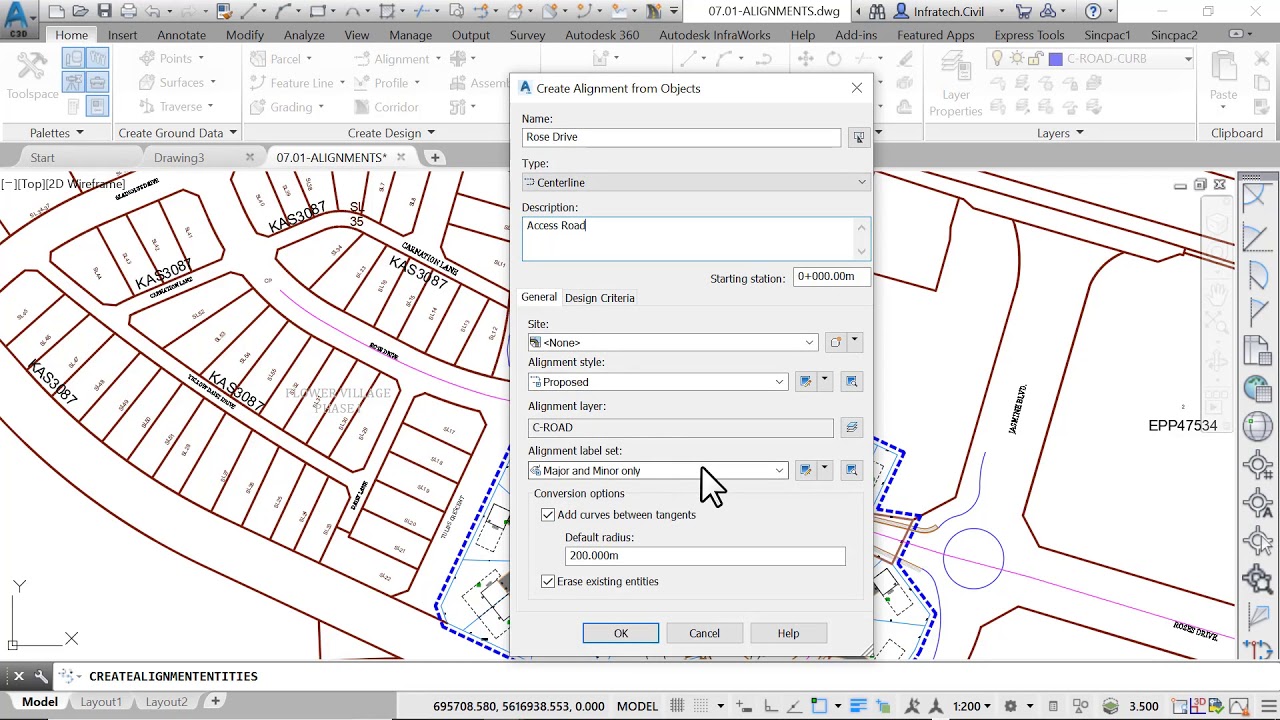Open the Analyze ribbon tab
1280x720 pixels.
click(x=304, y=35)
